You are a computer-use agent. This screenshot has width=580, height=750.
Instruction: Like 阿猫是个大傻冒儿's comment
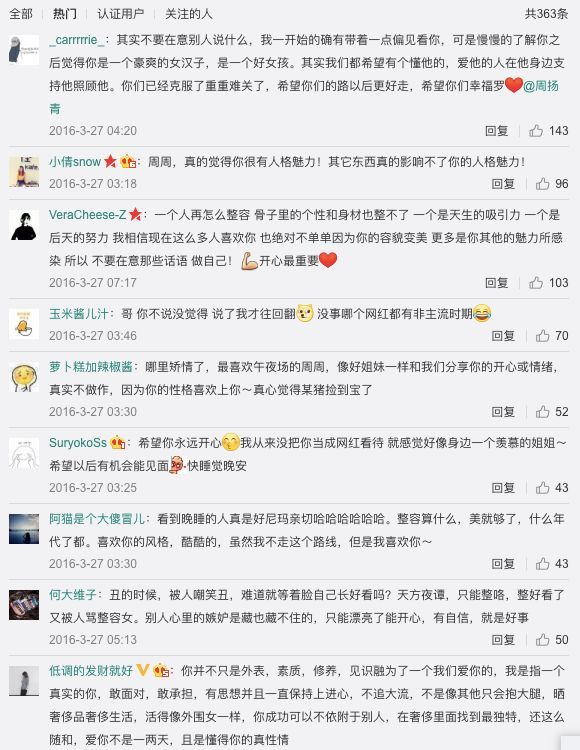[x=542, y=564]
